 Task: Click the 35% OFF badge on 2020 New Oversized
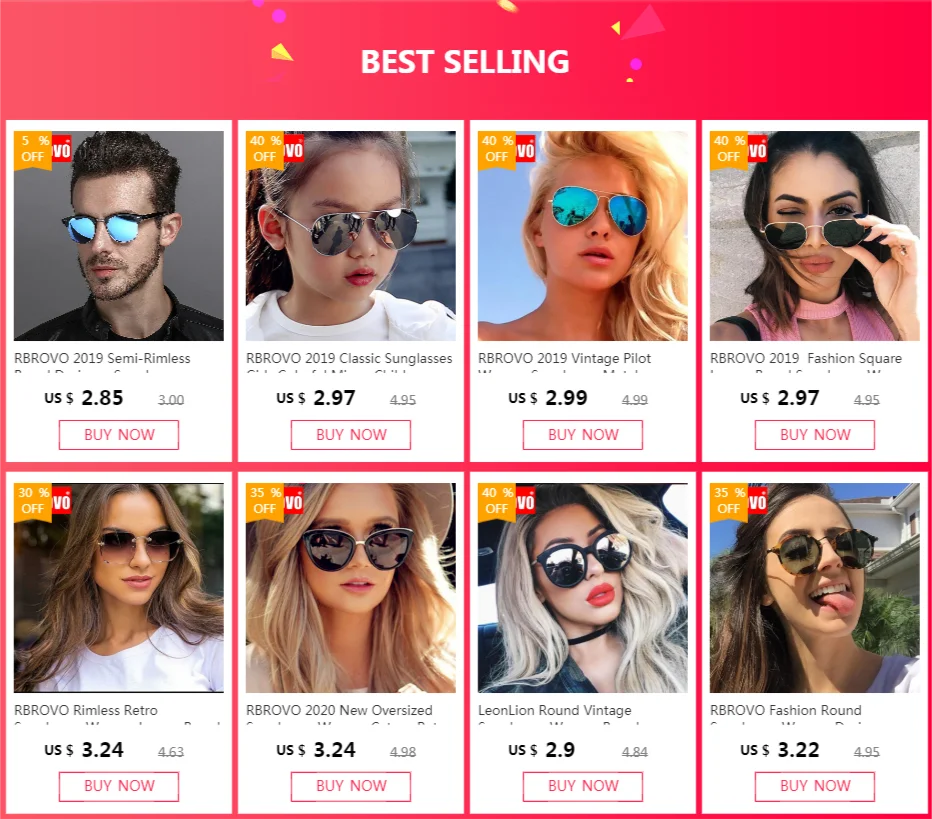click(x=265, y=502)
